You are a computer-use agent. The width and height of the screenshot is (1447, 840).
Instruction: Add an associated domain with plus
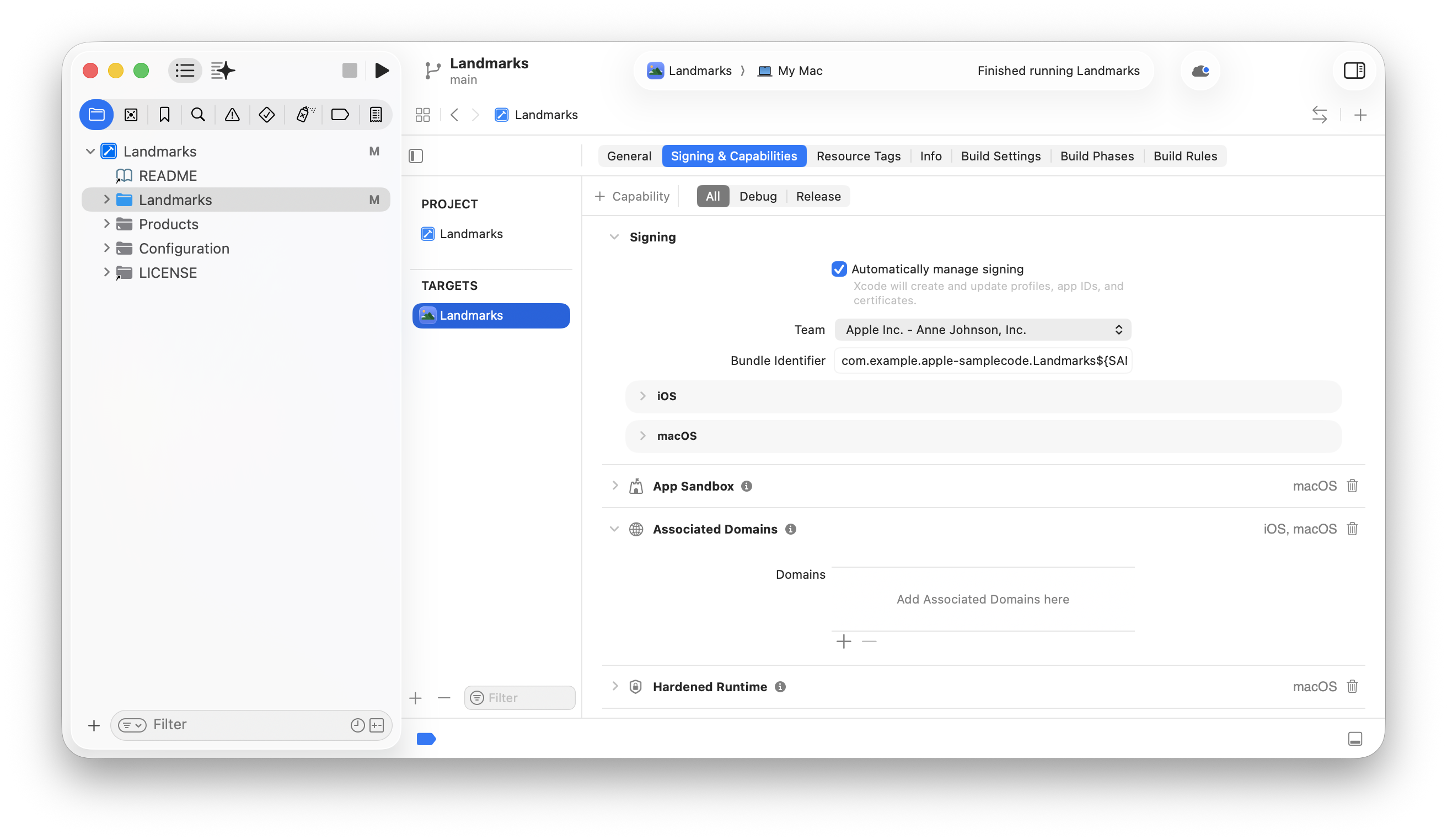[844, 642]
